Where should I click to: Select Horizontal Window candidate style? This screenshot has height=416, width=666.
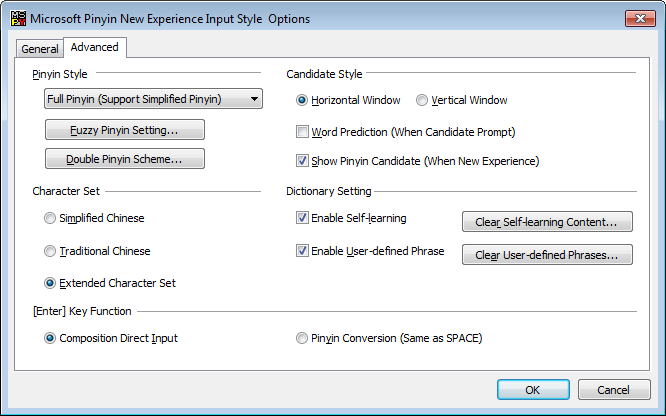pos(303,100)
